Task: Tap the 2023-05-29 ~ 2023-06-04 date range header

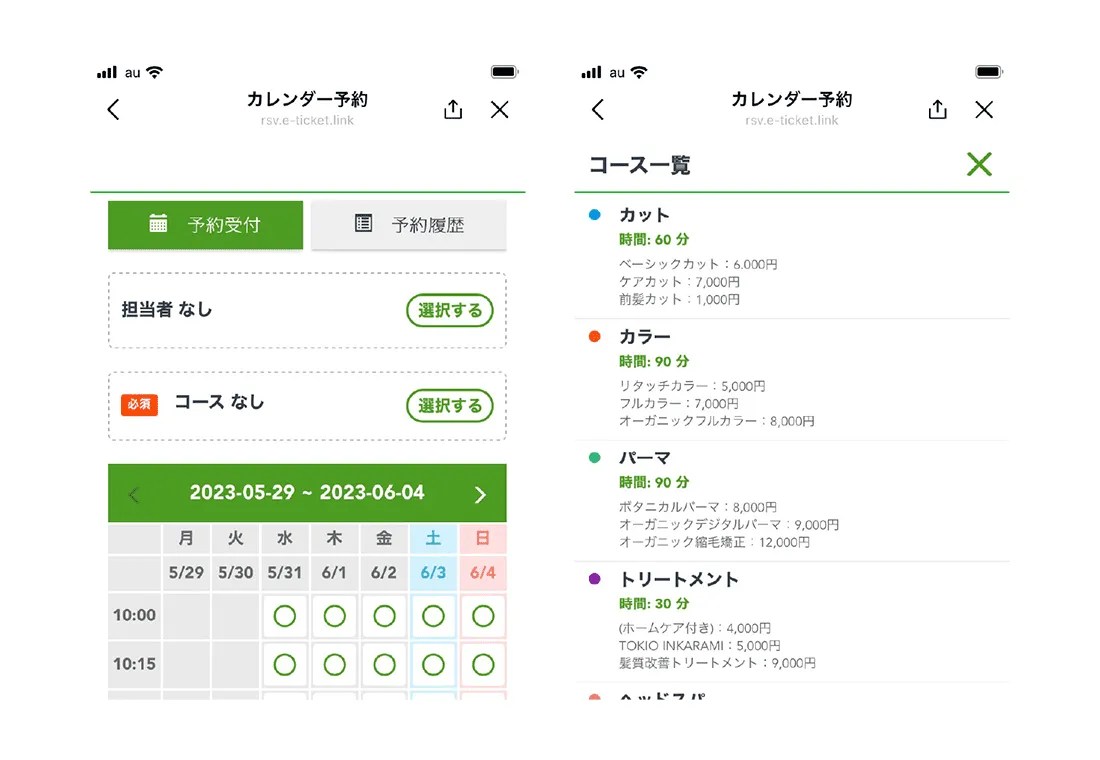Action: pos(307,493)
